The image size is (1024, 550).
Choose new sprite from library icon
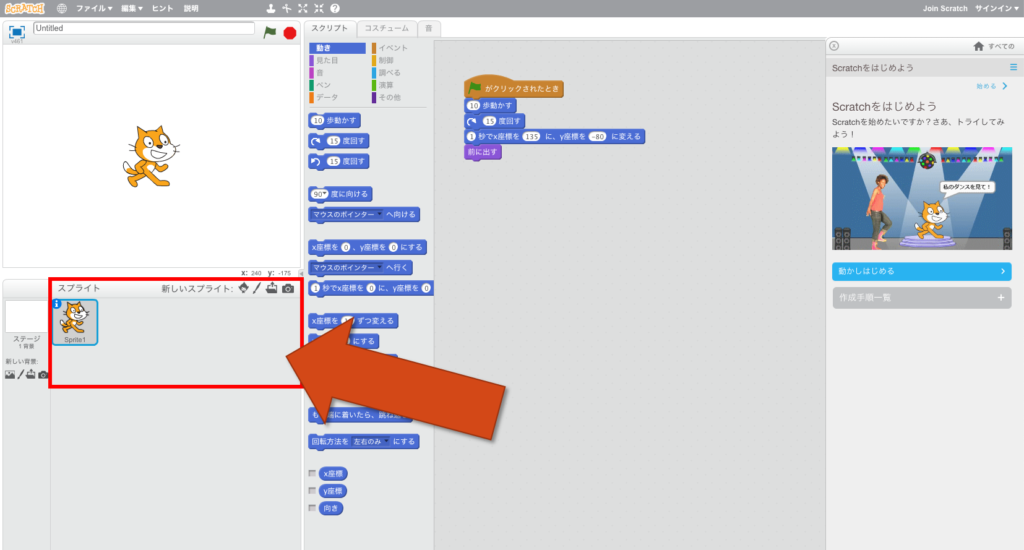pos(243,289)
